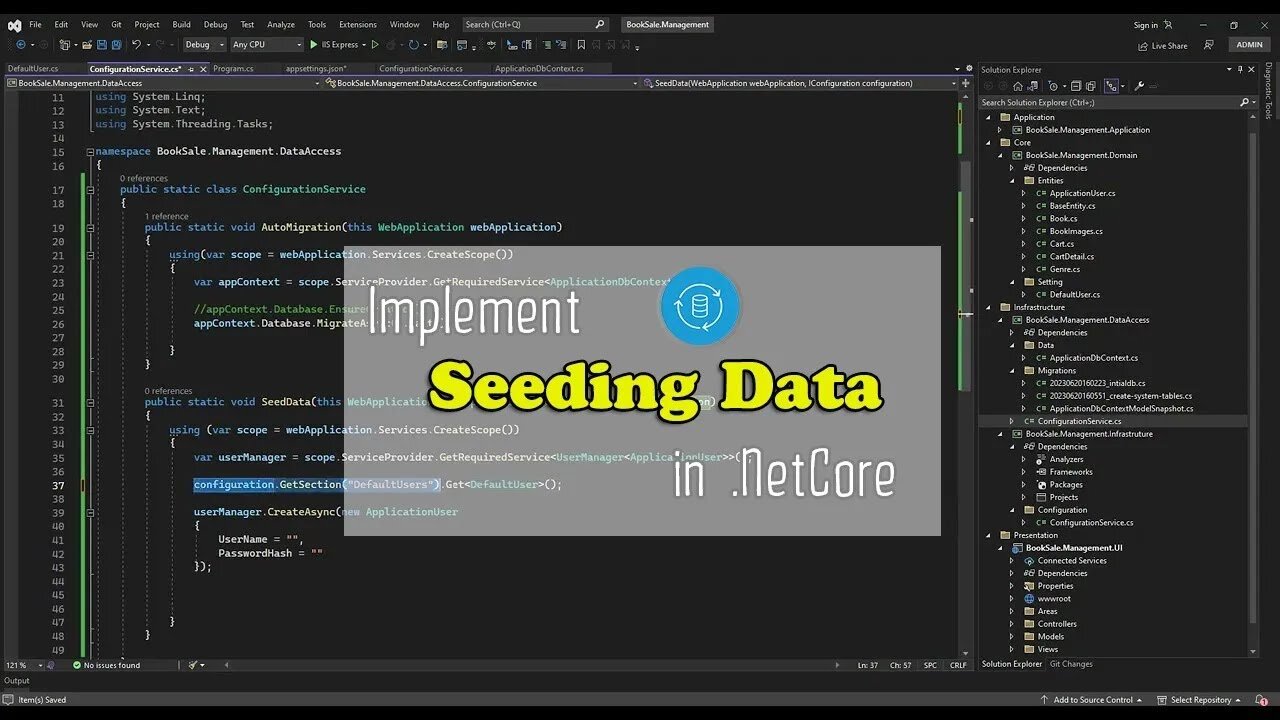The height and width of the screenshot is (720, 1280).
Task: Click the Live Share icon
Action: point(1143,45)
